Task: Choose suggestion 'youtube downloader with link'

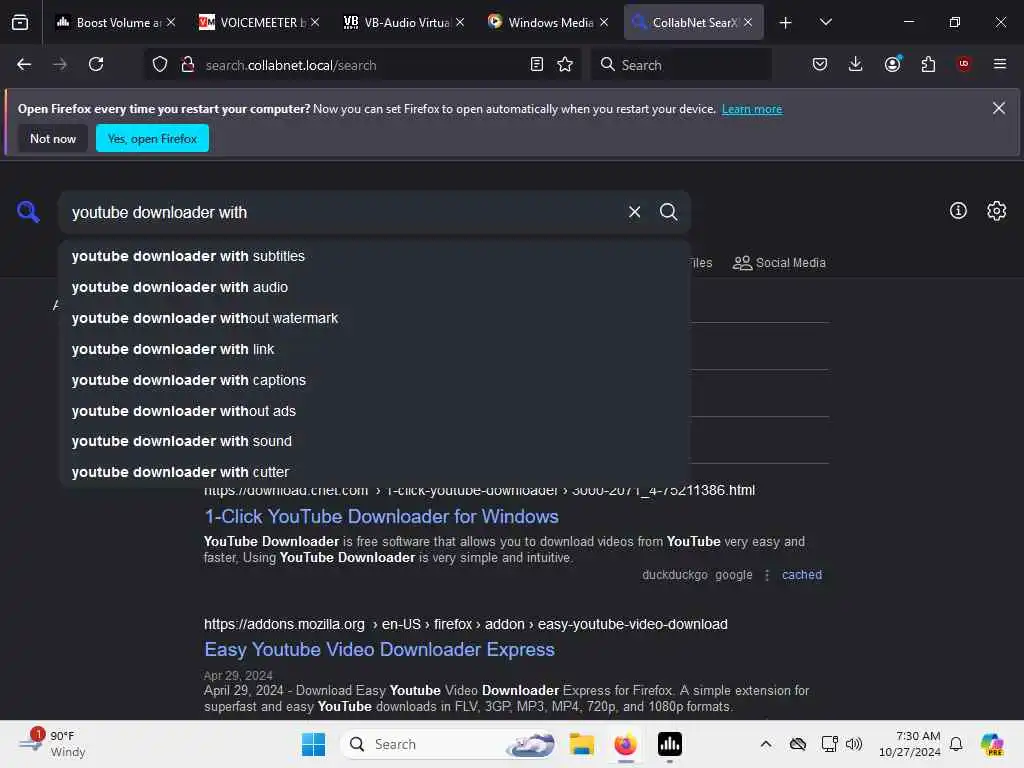Action: click(374, 349)
